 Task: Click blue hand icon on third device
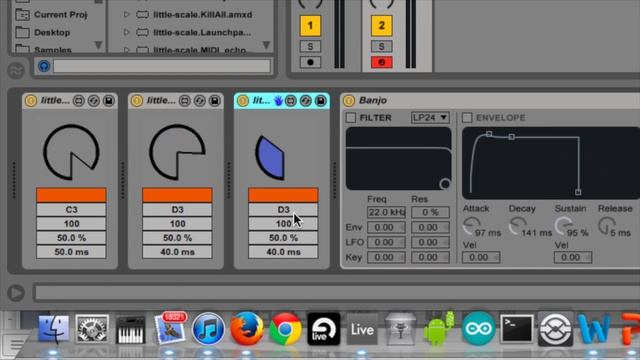coord(278,100)
